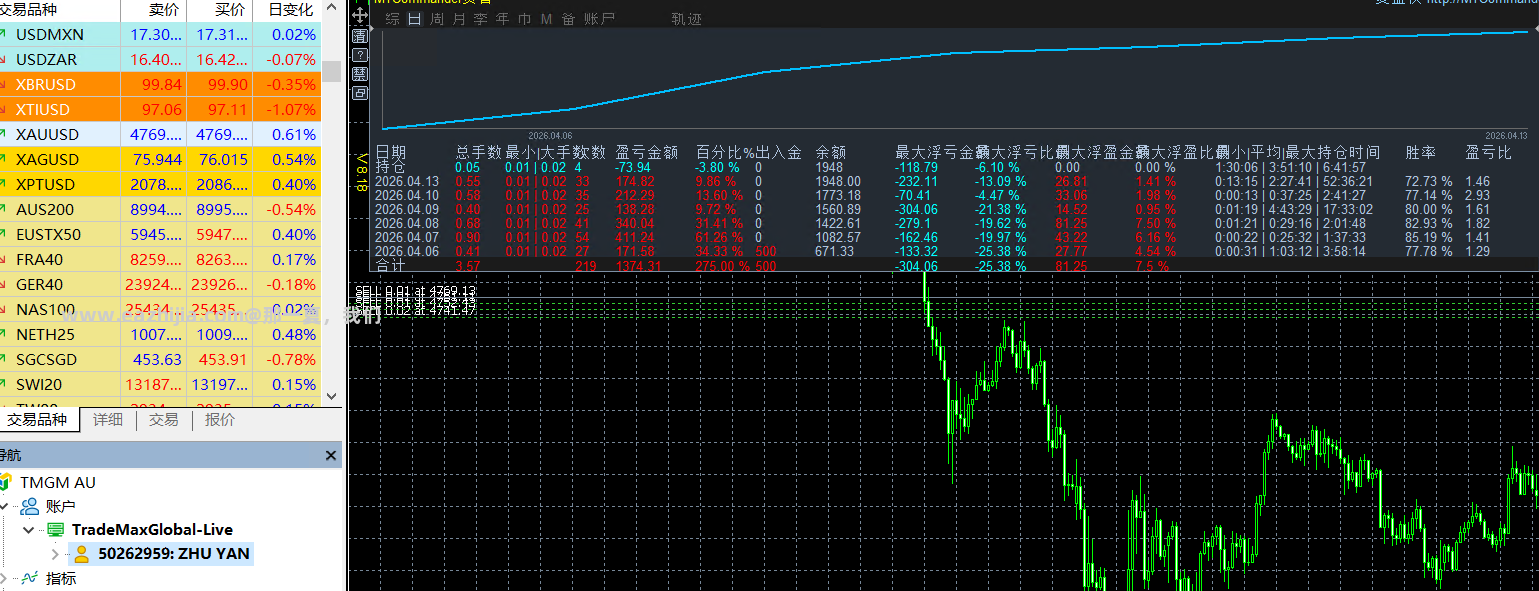The image size is (1539, 591).
Task: Select the 周 weekly period toggle
Action: pyautogui.click(x=437, y=19)
